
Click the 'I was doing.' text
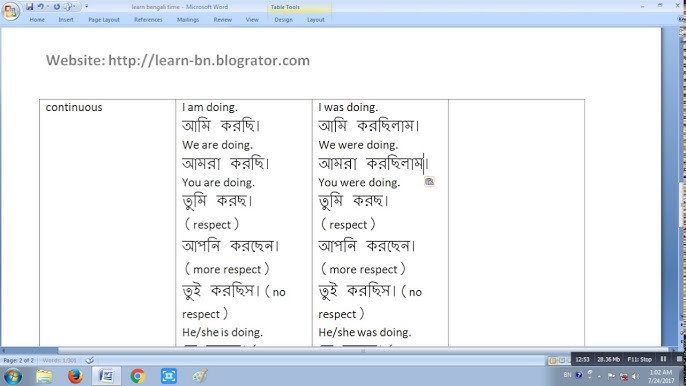coord(348,107)
